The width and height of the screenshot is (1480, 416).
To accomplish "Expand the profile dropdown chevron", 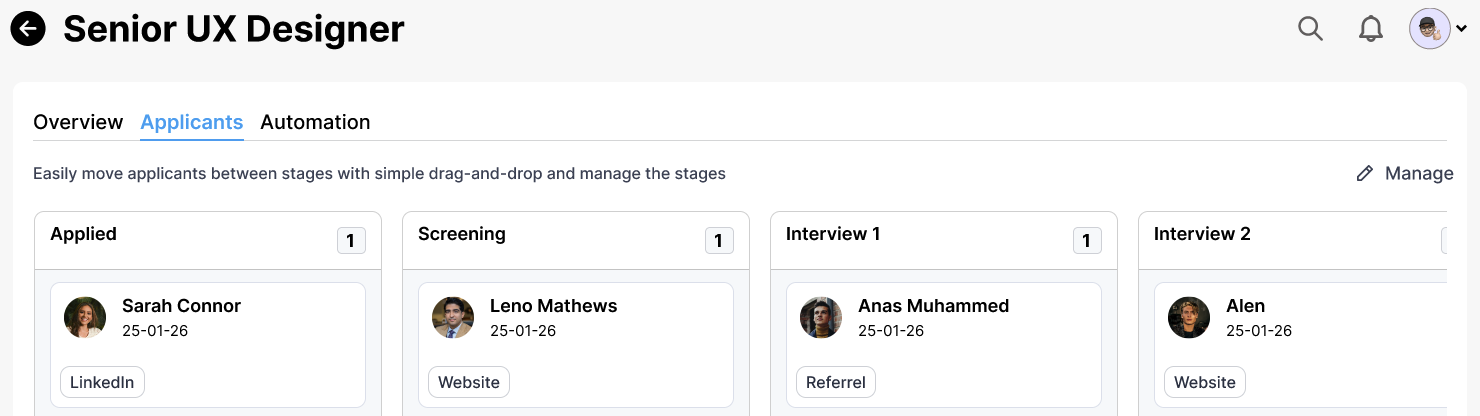I will [1462, 29].
